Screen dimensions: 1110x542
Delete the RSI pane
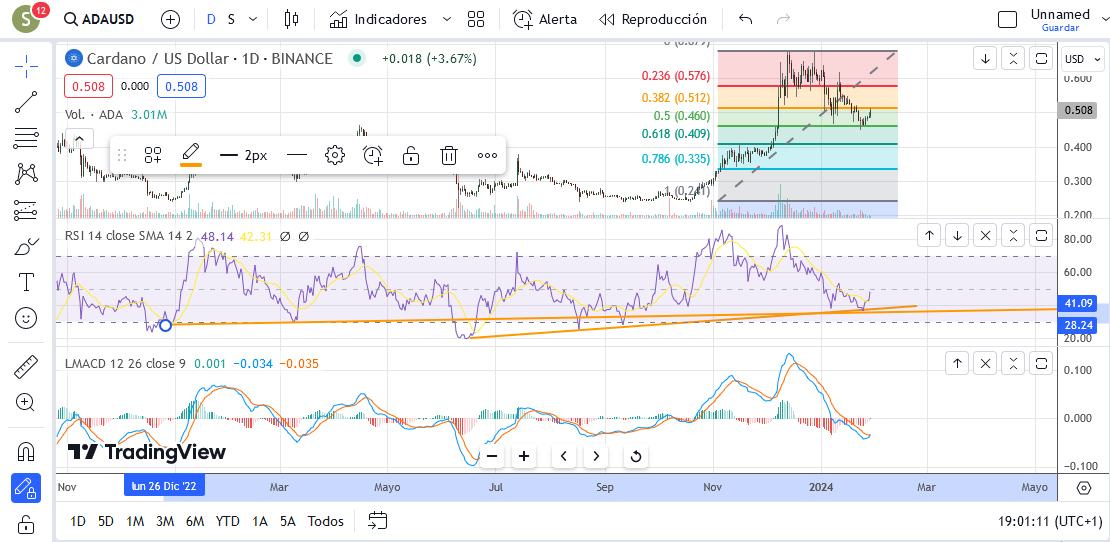click(986, 235)
